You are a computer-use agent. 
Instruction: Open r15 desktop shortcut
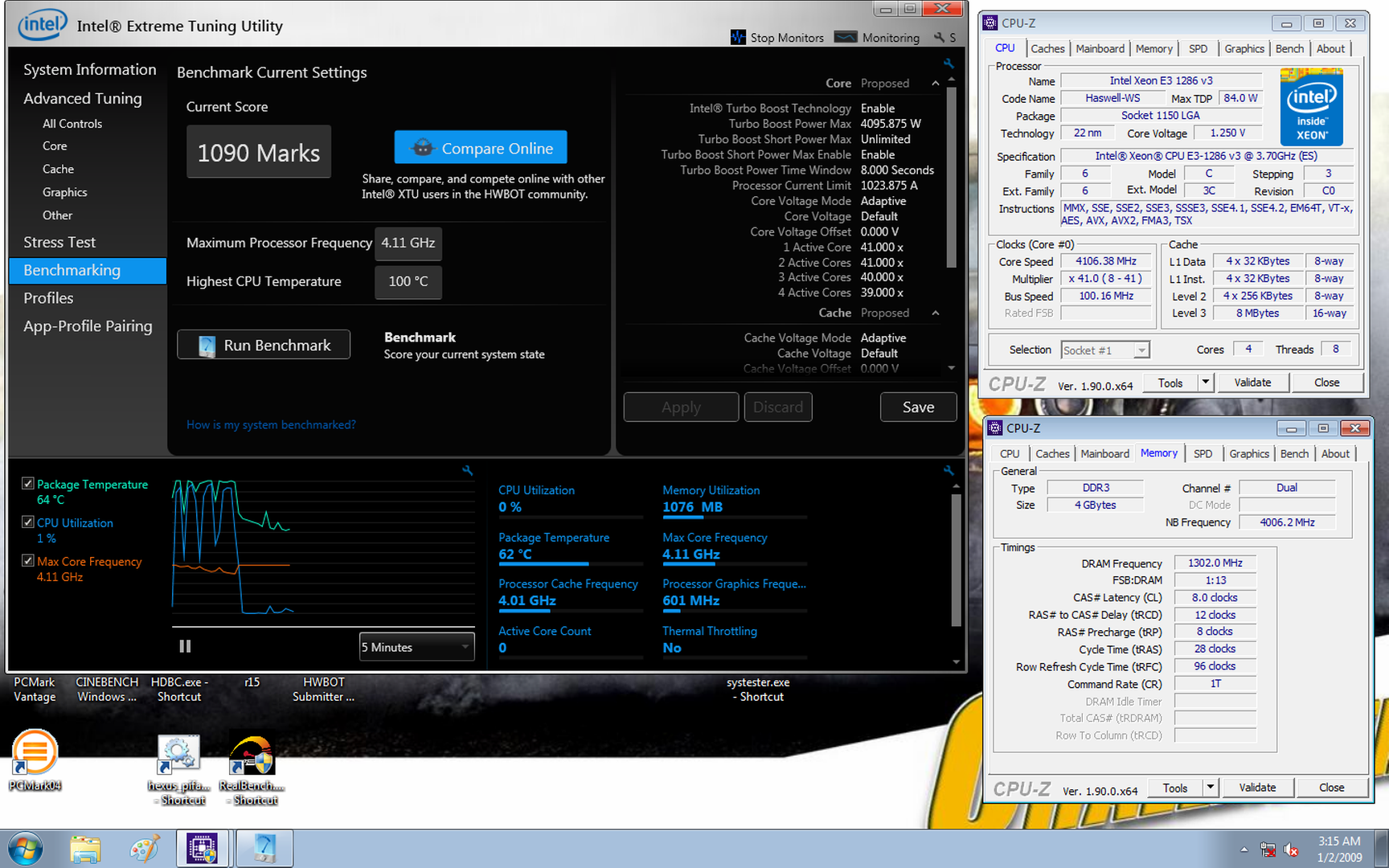(252, 682)
